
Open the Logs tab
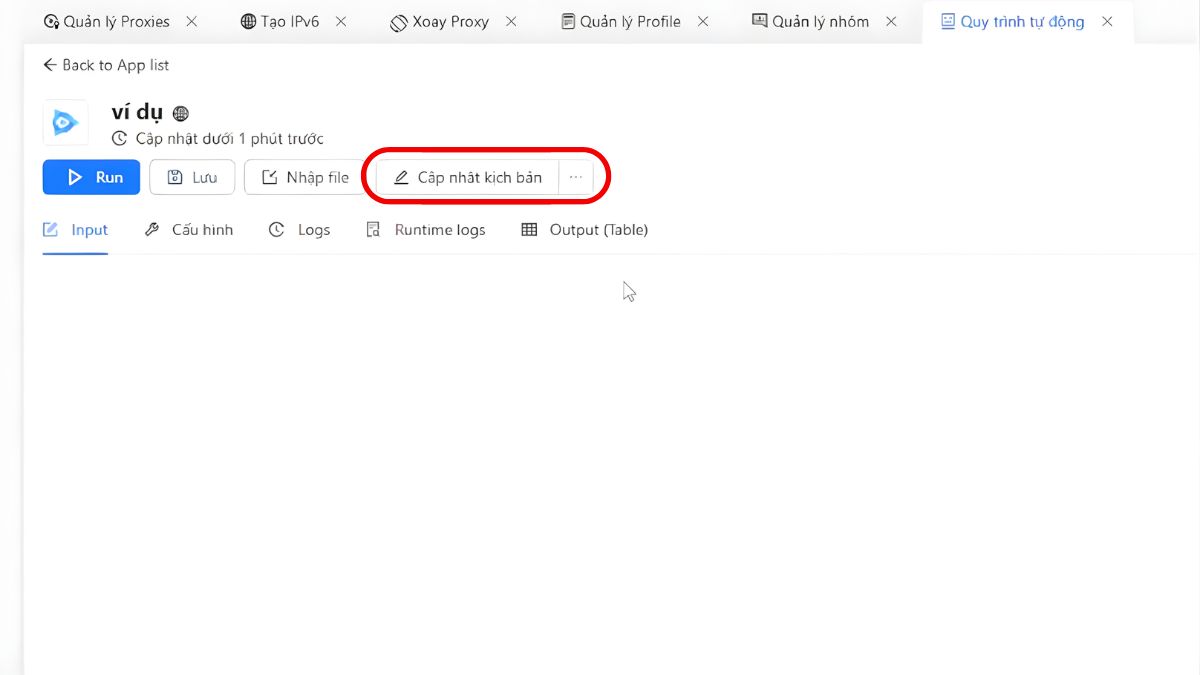tap(299, 230)
